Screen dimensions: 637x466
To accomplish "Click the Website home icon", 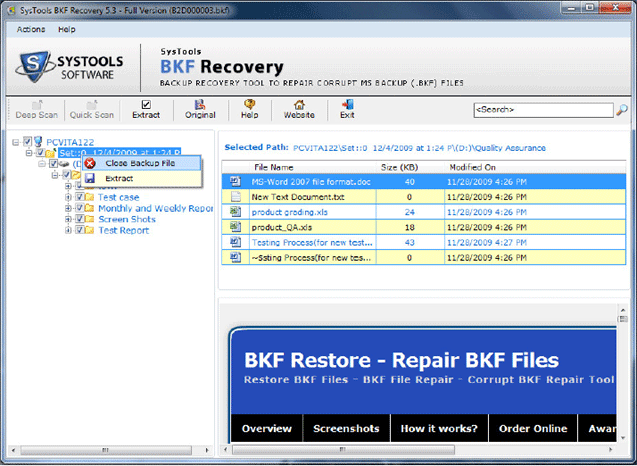I will (299, 105).
